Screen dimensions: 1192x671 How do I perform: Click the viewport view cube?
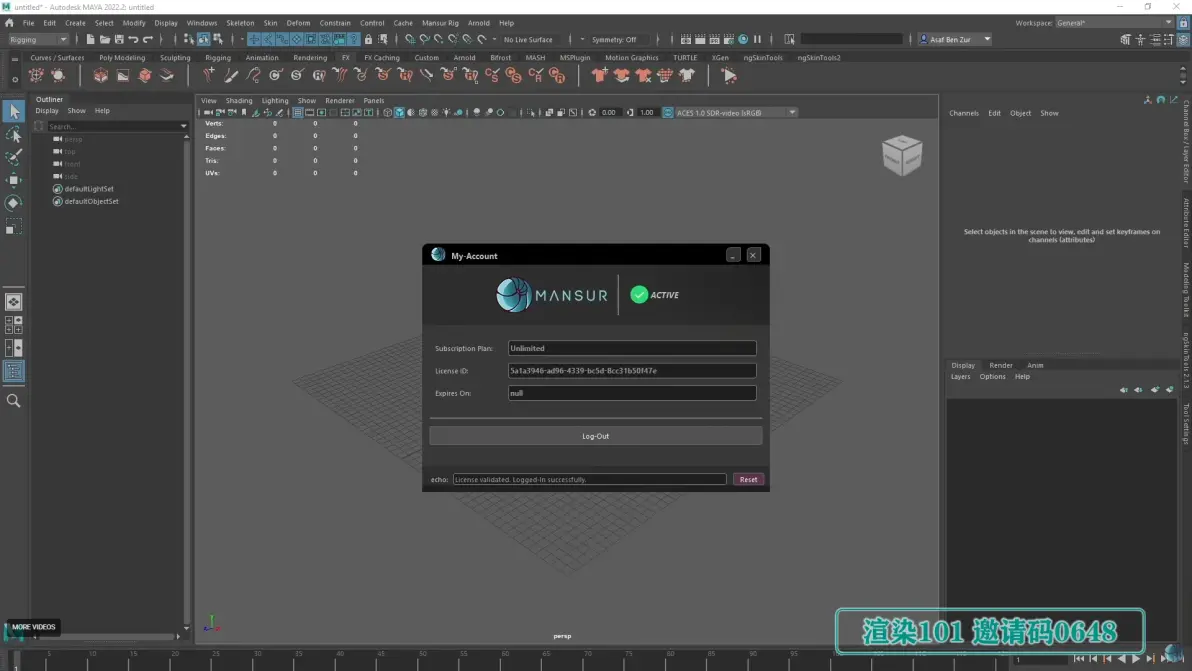[x=902, y=155]
